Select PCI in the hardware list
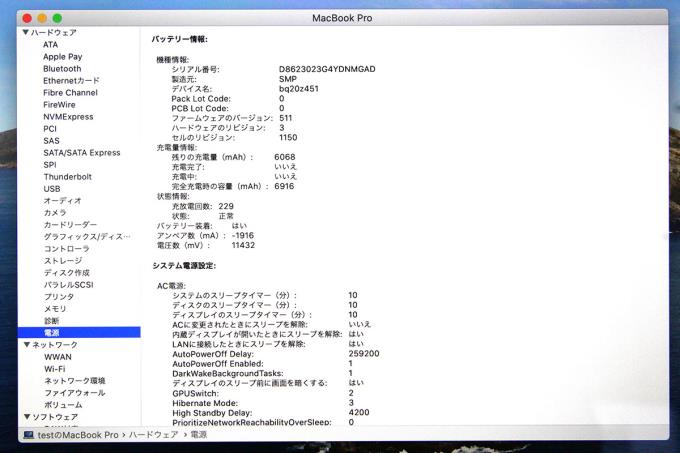The height and width of the screenshot is (453, 680). pyautogui.click(x=50, y=129)
